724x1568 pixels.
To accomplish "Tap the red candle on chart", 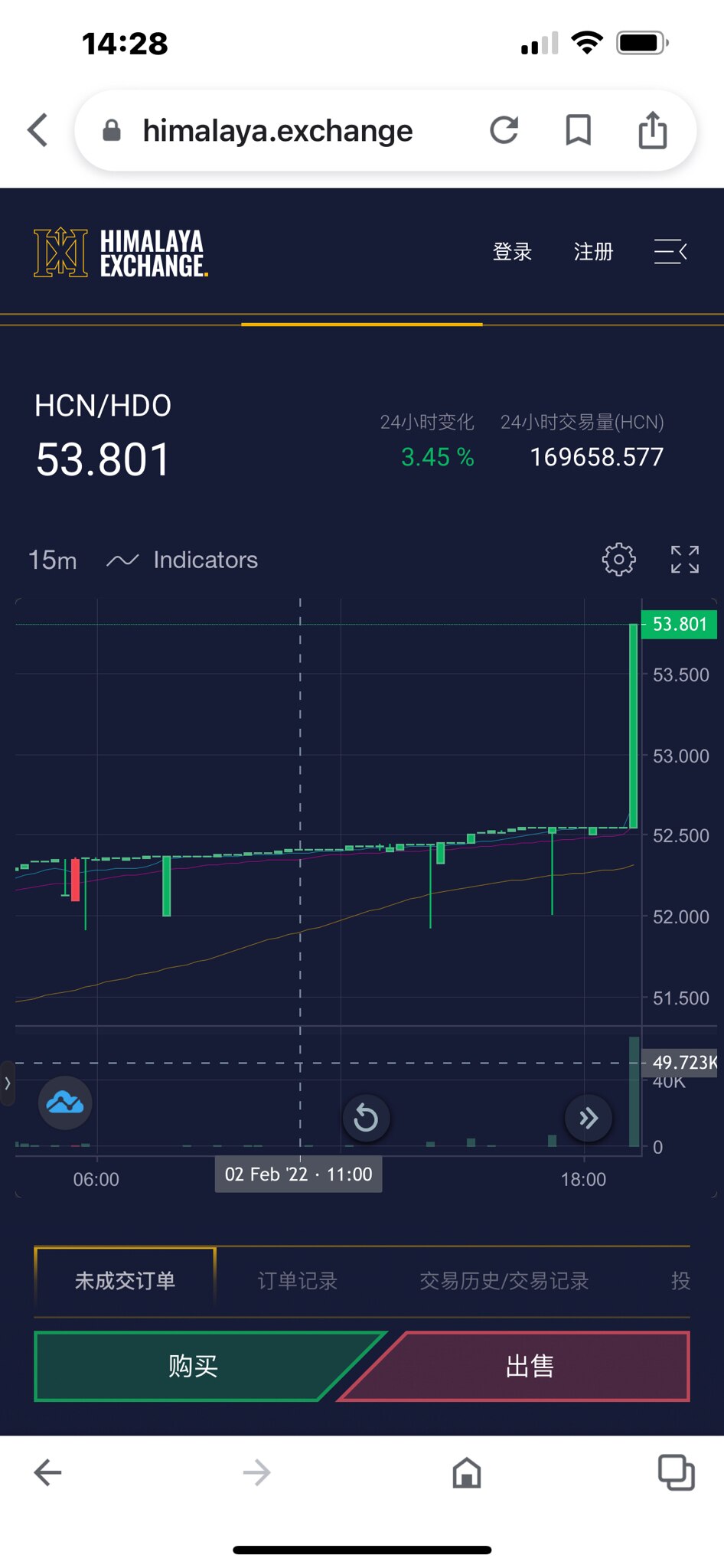I will [x=75, y=880].
